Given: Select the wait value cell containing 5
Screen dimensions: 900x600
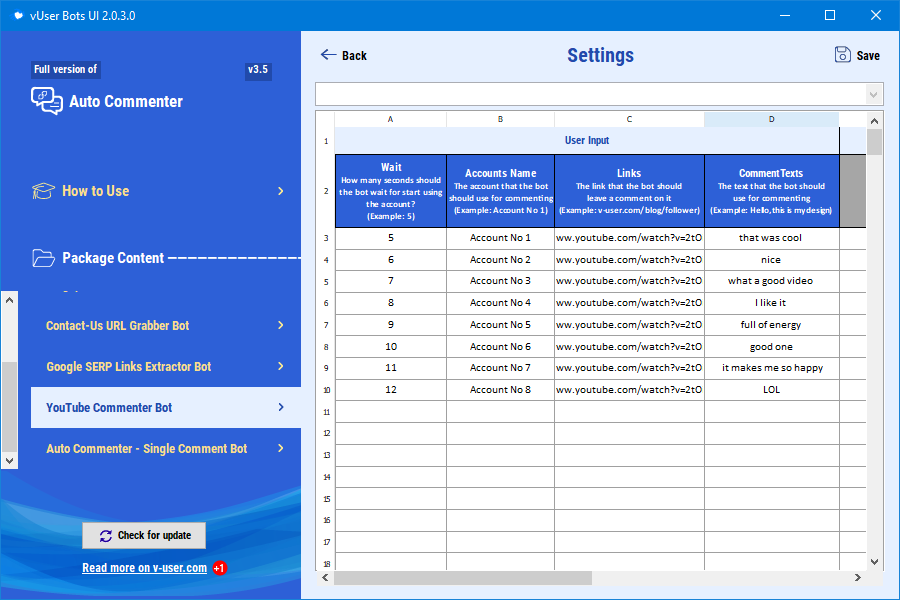Looking at the screenshot, I should 391,238.
